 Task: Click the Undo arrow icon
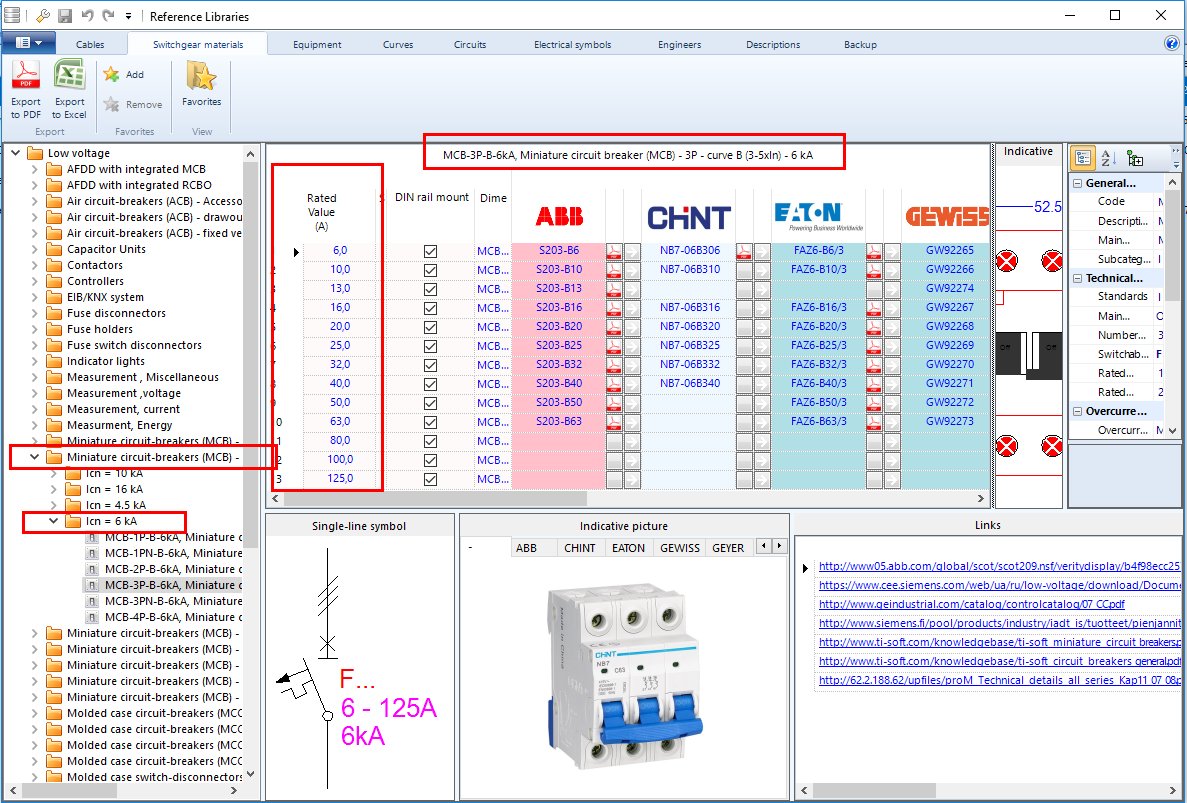click(x=87, y=15)
